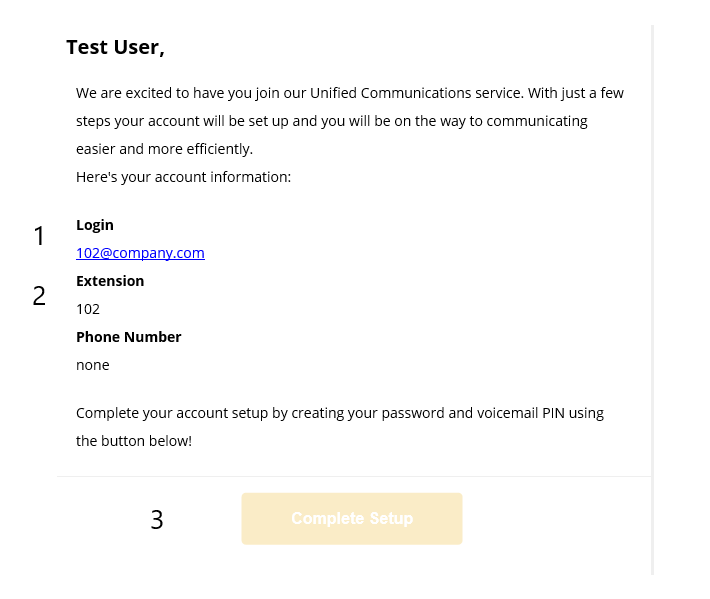The height and width of the screenshot is (599, 710).
Task: Click the text "easier and more efficiently."
Action: [x=164, y=149]
